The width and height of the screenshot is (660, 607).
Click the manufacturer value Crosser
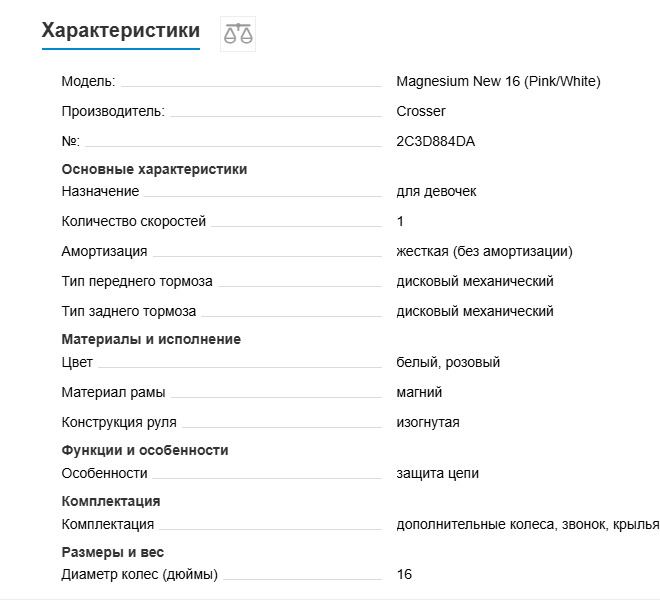click(x=421, y=111)
